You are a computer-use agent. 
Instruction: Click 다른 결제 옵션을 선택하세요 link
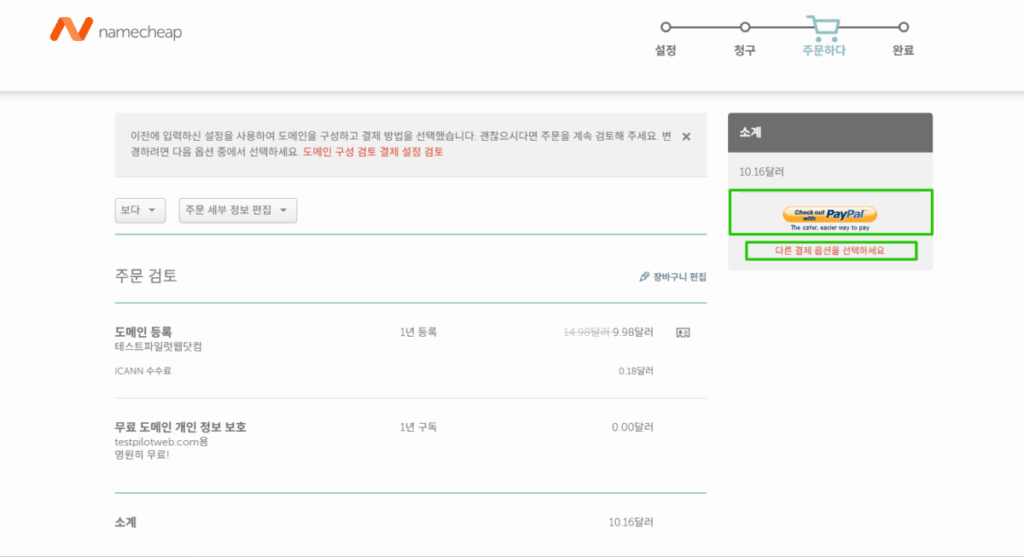click(x=830, y=251)
